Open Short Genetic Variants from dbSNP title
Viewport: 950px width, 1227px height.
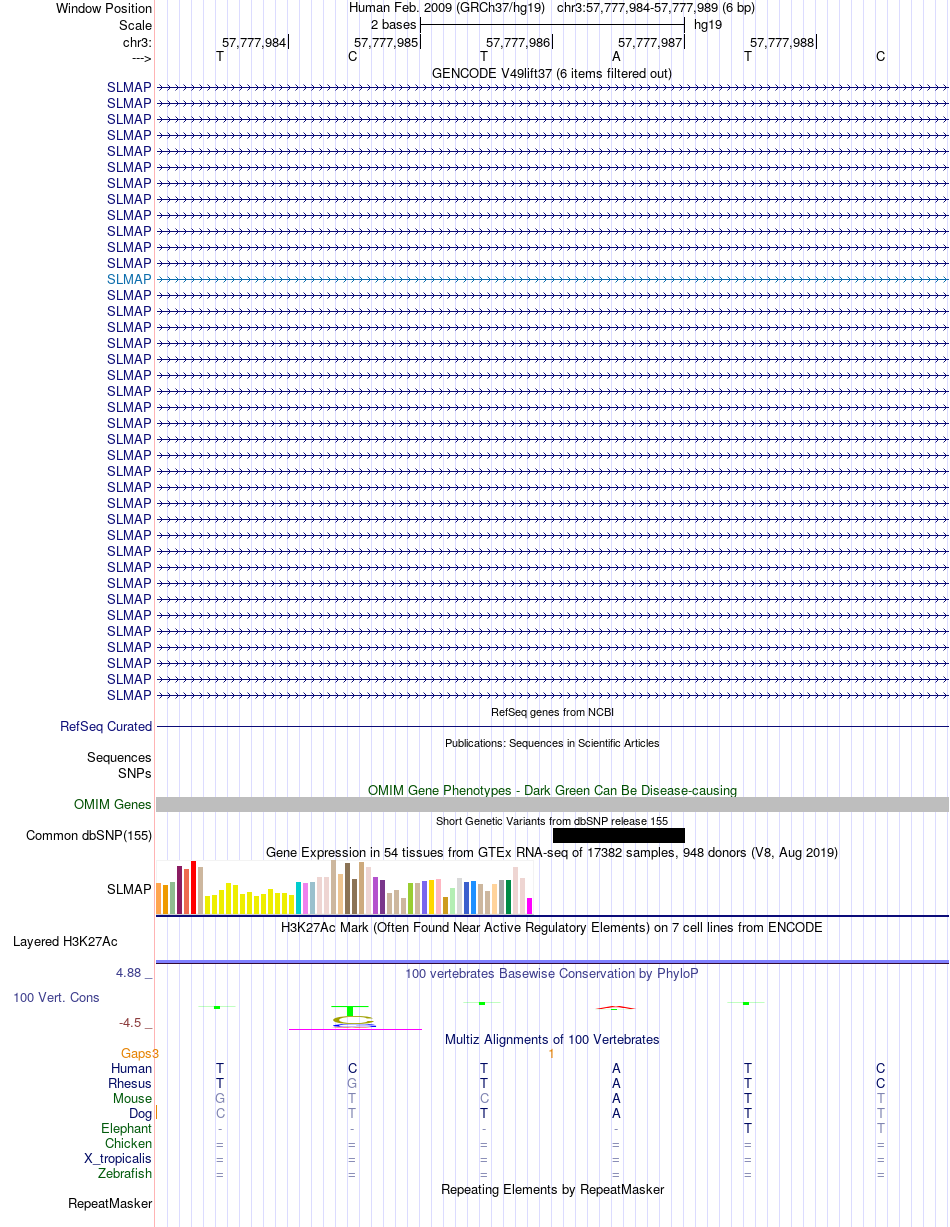[x=552, y=821]
